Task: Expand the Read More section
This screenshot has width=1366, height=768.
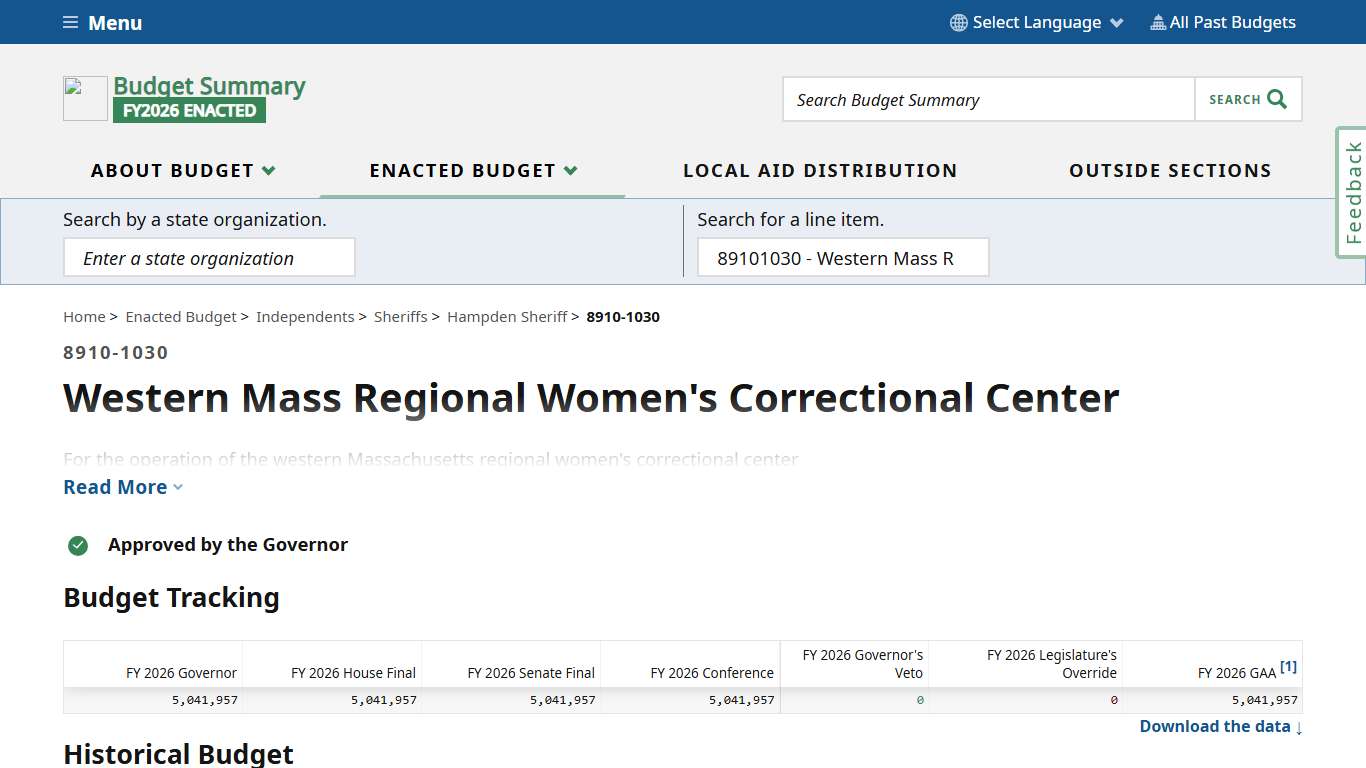Action: (x=122, y=487)
